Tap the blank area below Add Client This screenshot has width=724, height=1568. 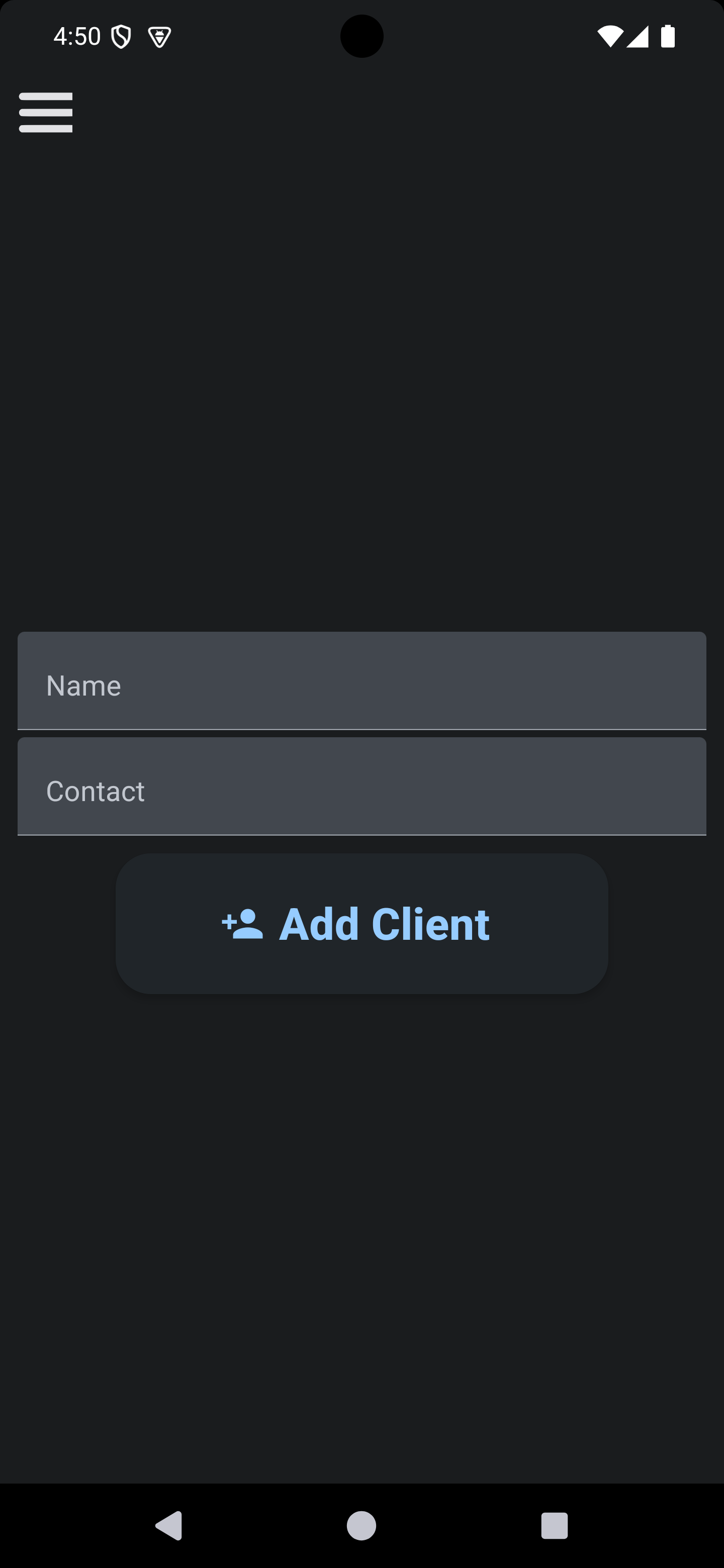(361, 1217)
